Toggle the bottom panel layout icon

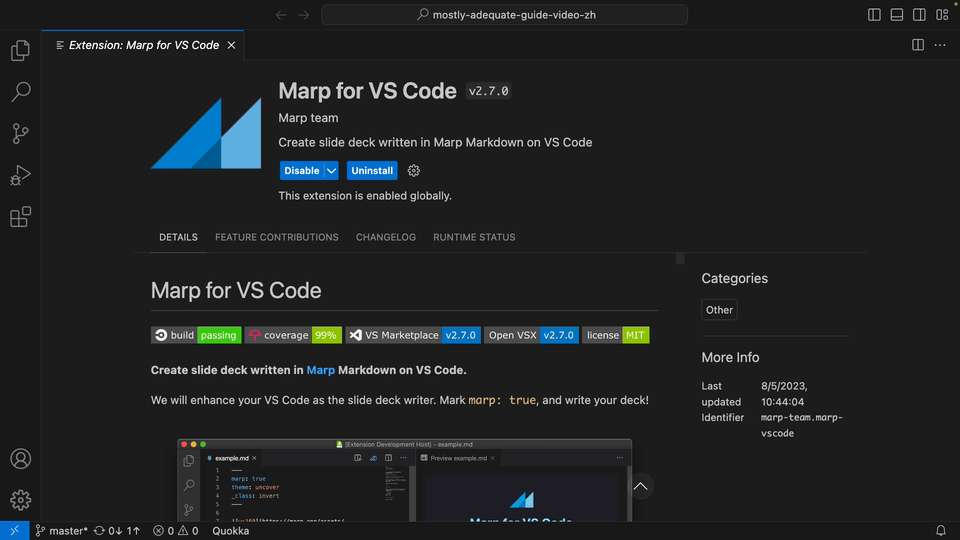pos(897,15)
